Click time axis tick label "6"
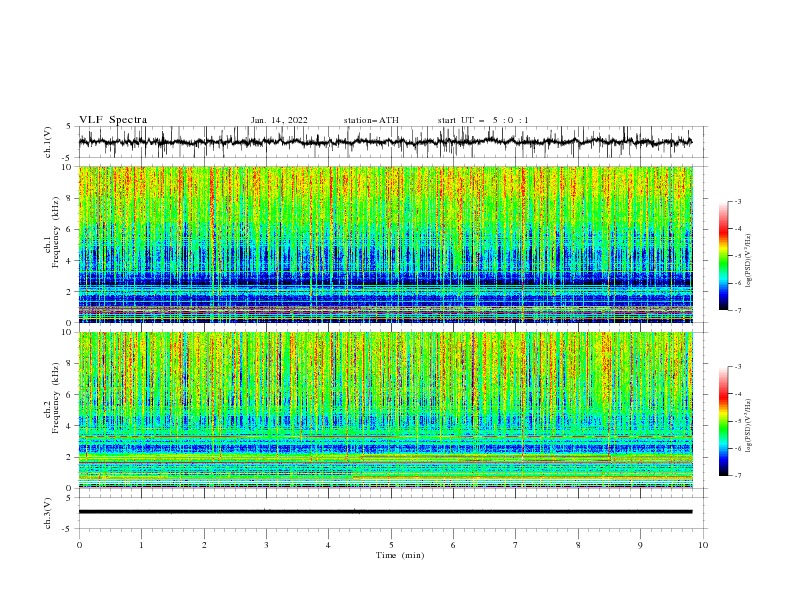This screenshot has height=612, width=792. click(x=453, y=545)
